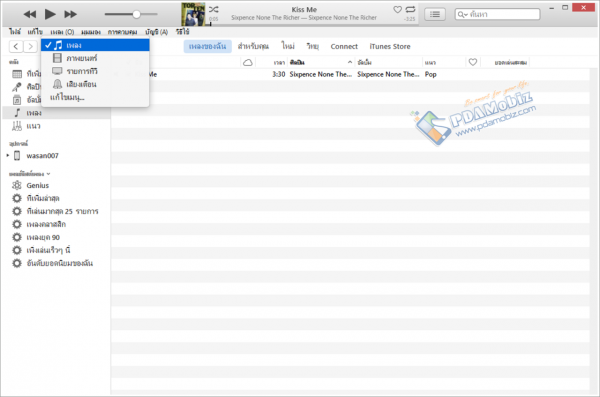Open recently added calendar sidebar icon
600x397 pixels.
click(17, 74)
